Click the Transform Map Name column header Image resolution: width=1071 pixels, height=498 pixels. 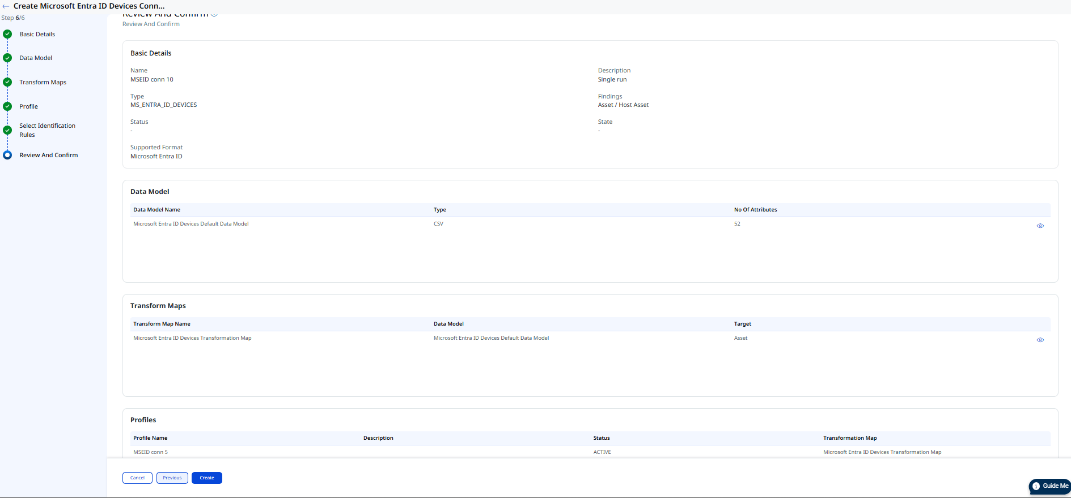tap(162, 324)
